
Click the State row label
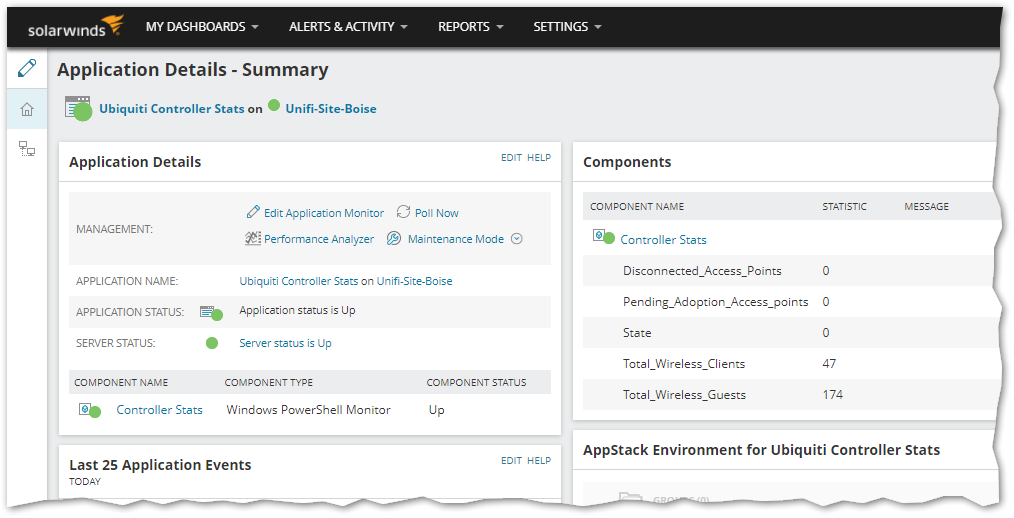[637, 333]
